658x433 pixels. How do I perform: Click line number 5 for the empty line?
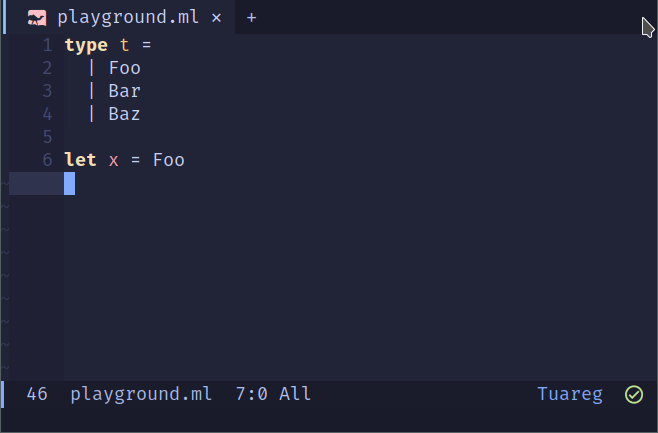[x=47, y=137]
